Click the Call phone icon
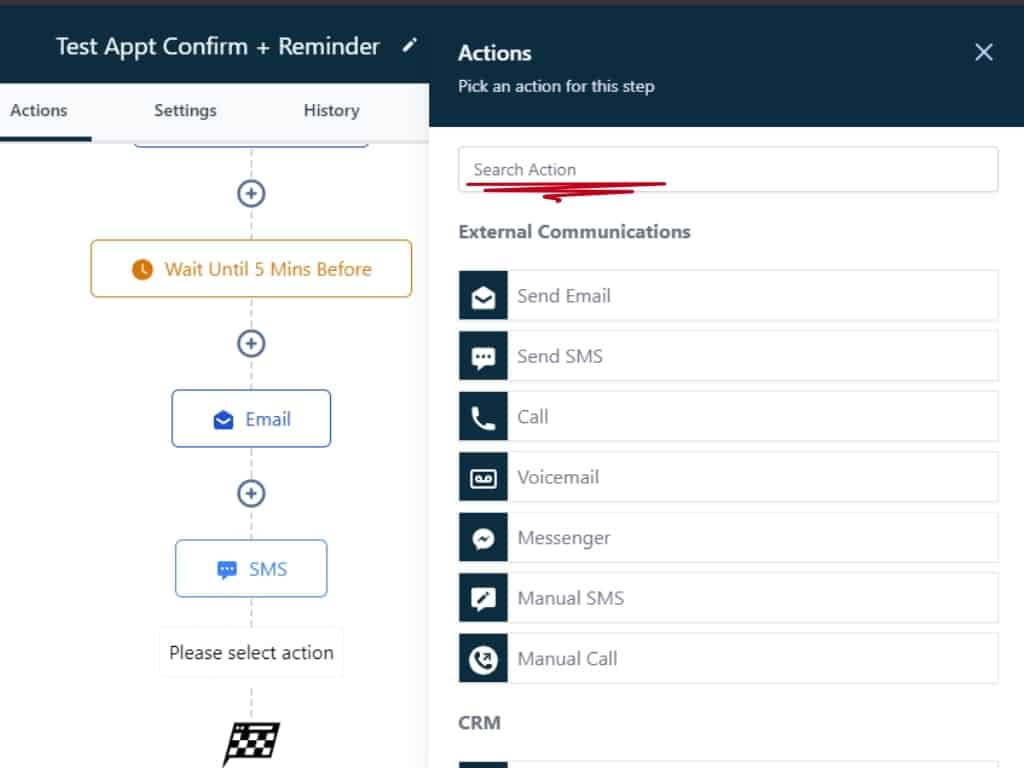 click(483, 417)
